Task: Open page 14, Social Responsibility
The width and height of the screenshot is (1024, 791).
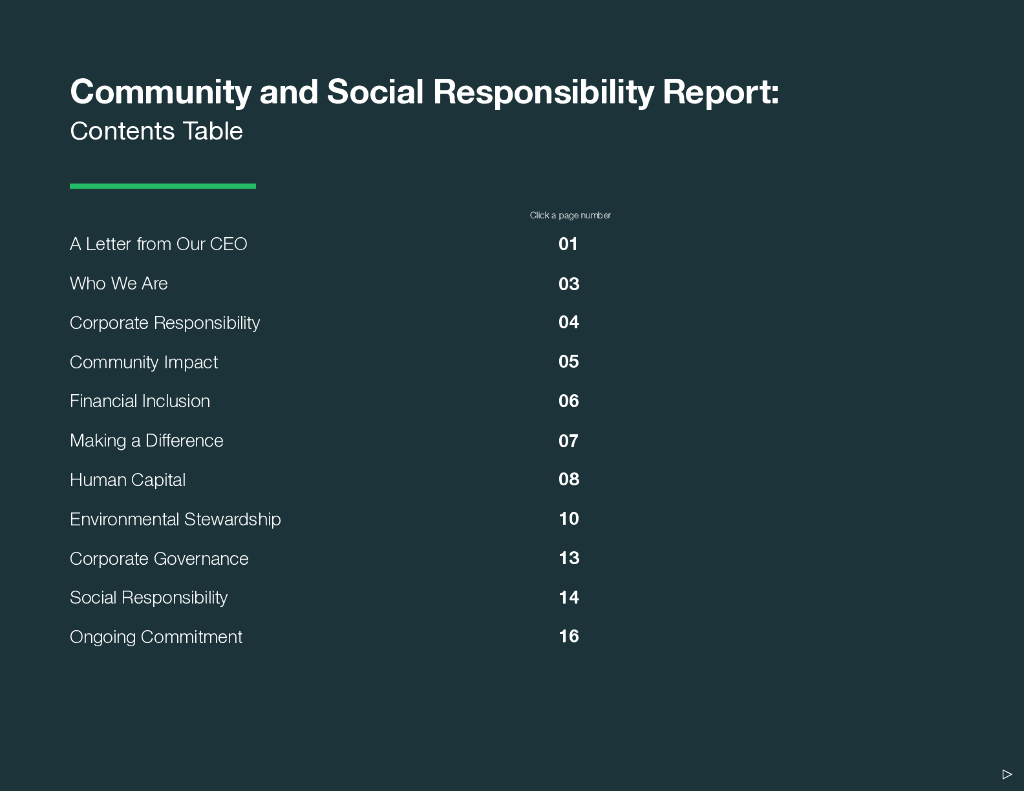Action: pos(568,598)
